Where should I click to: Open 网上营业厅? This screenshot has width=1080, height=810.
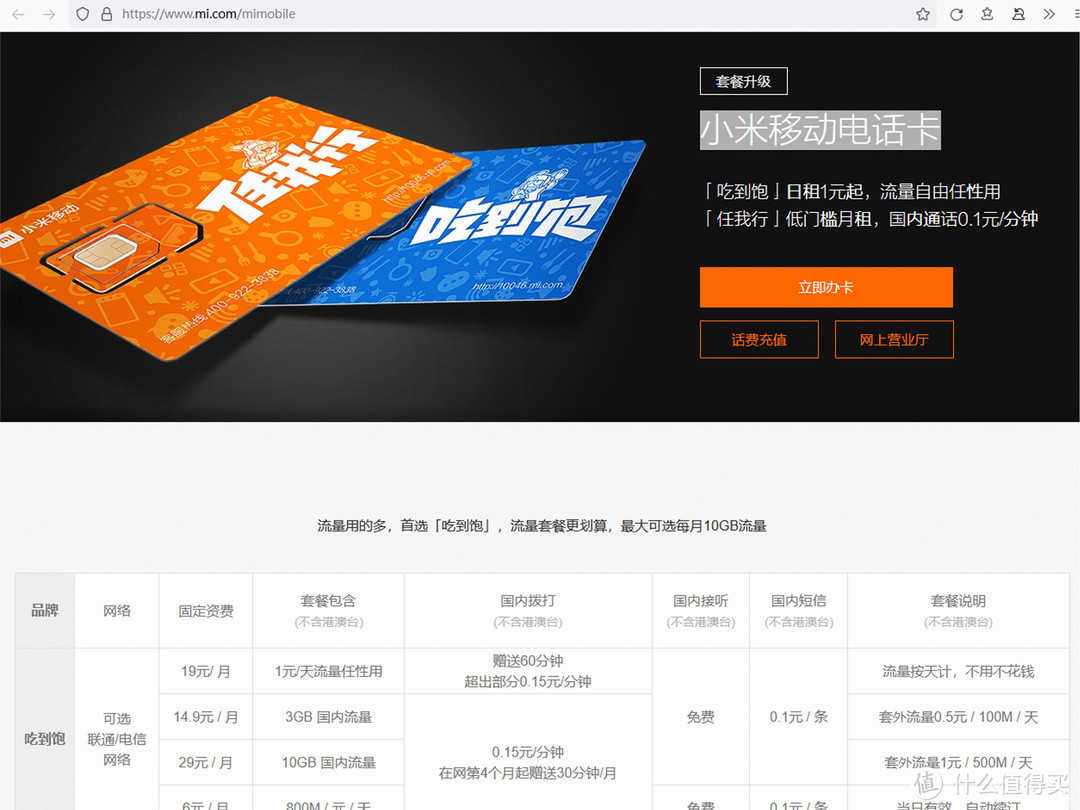click(x=894, y=339)
